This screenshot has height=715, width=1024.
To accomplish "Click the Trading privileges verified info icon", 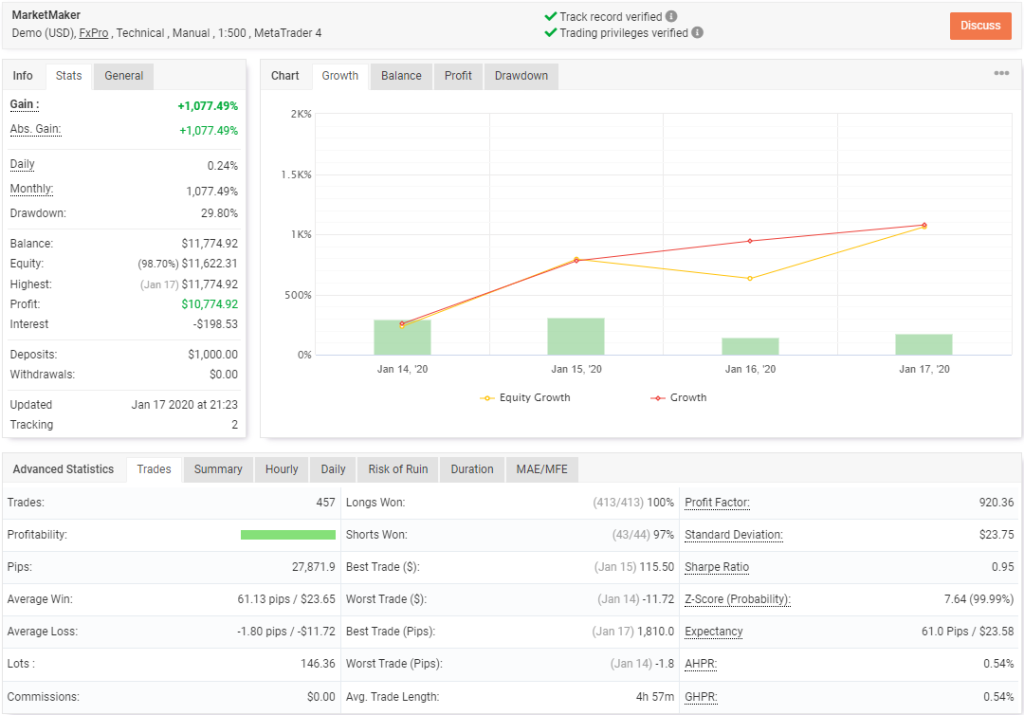I will pos(697,32).
